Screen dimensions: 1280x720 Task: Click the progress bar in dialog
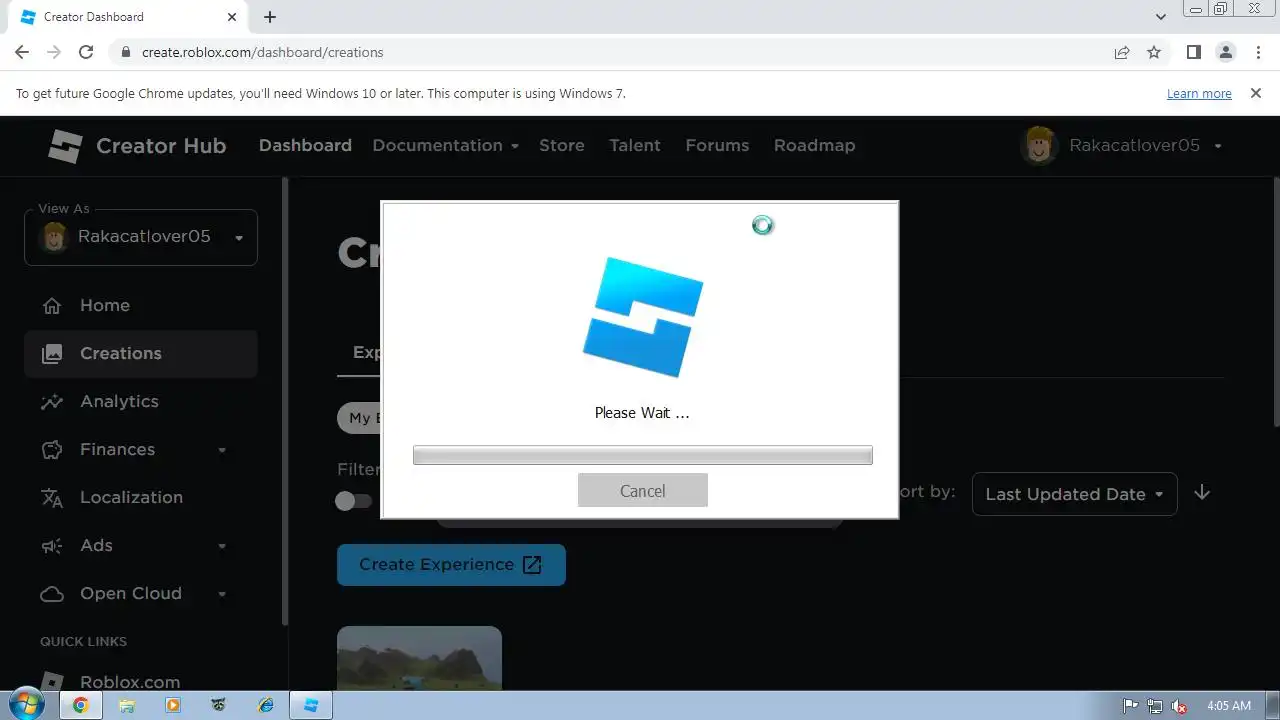[642, 455]
